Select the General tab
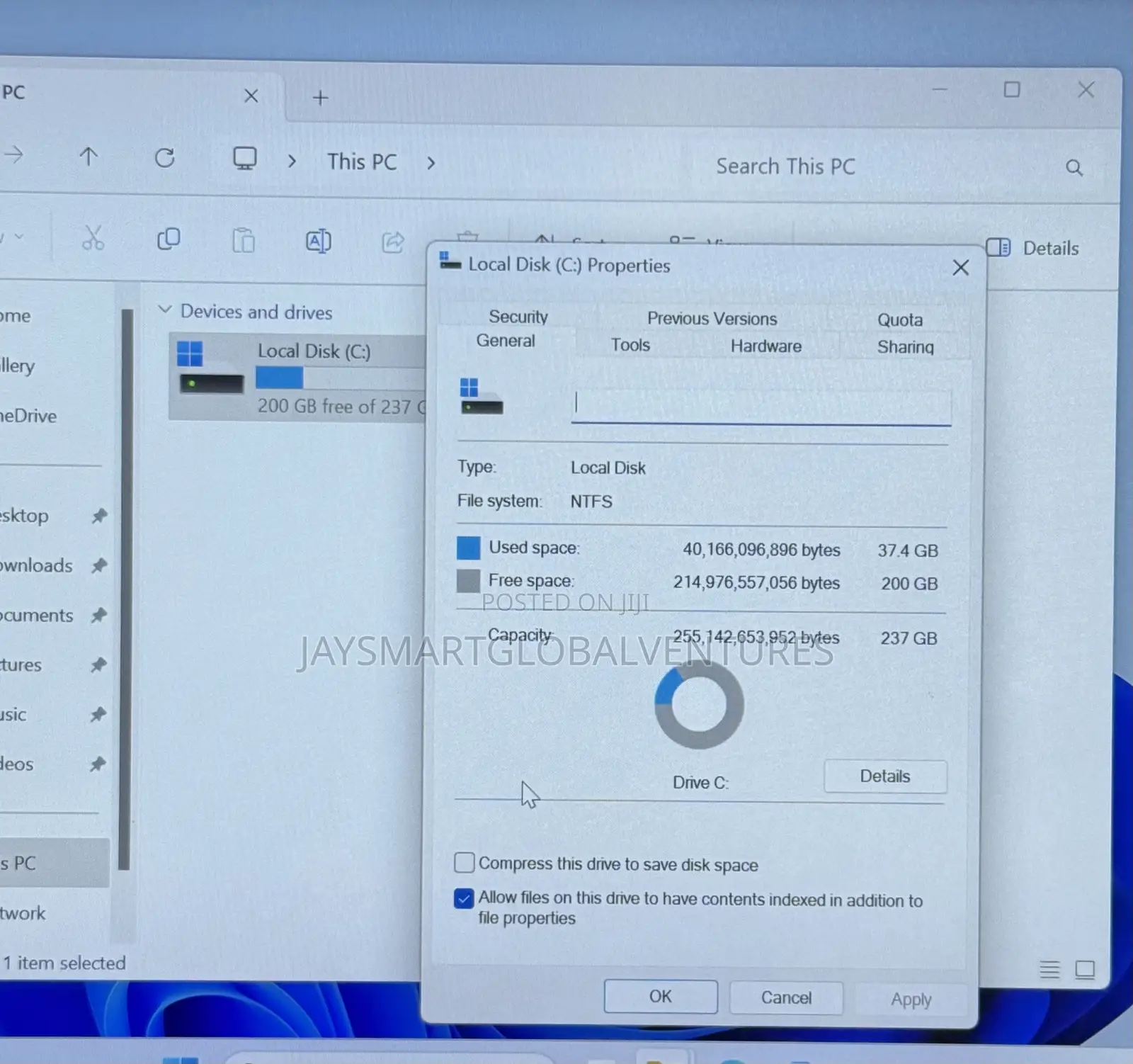 coord(506,341)
